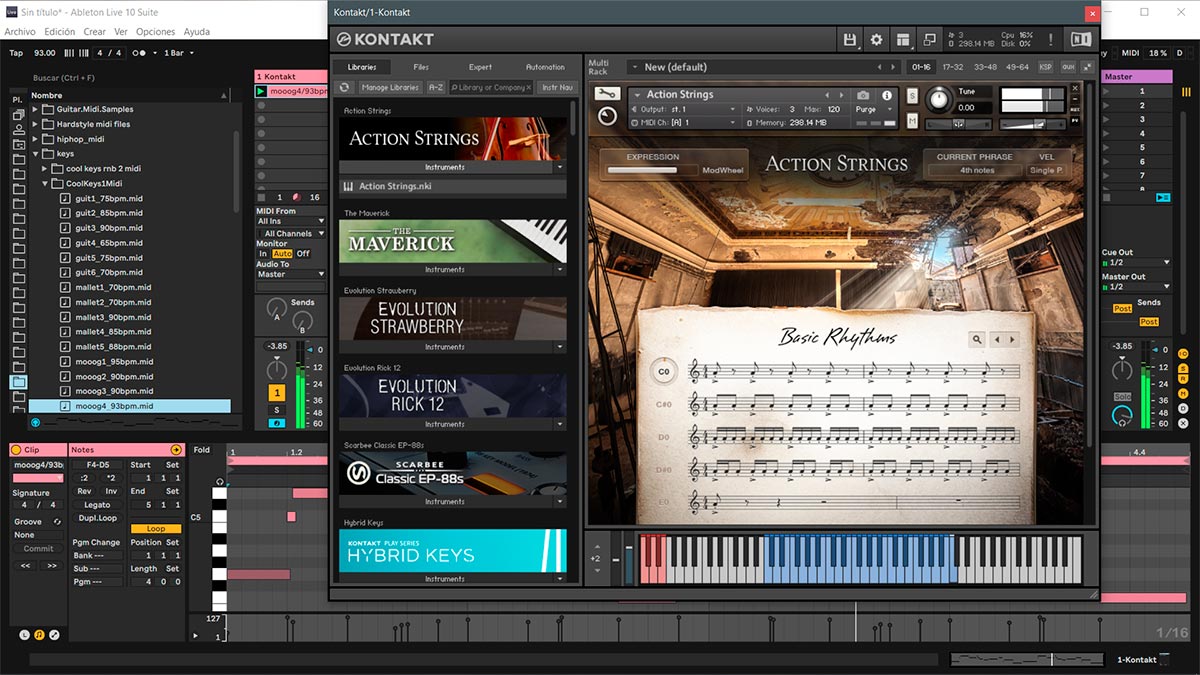This screenshot has width=1200, height=675.
Task: Open the Crear menu
Action: pyautogui.click(x=95, y=32)
